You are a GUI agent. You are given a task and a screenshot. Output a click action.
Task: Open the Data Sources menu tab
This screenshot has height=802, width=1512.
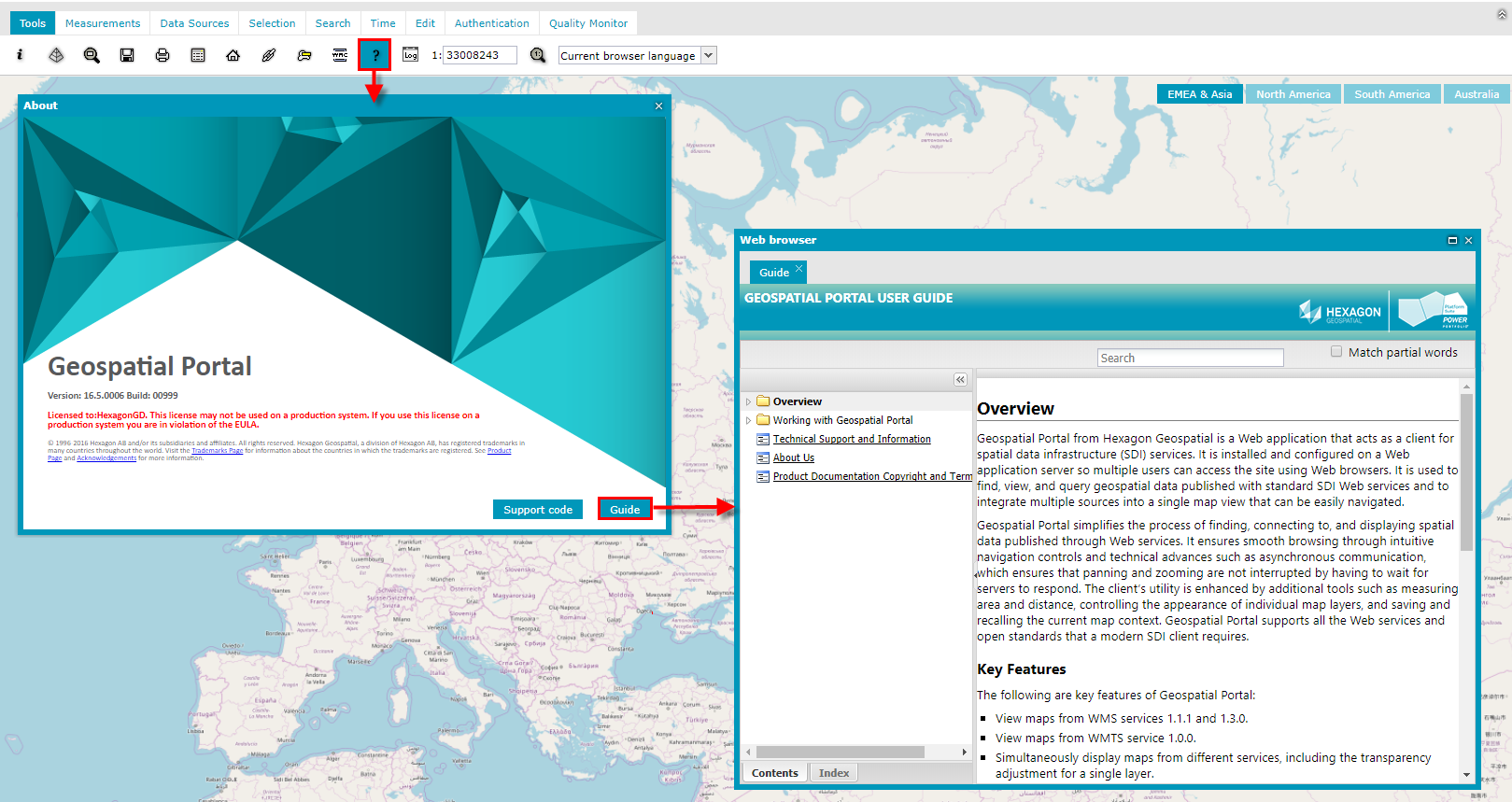pos(194,23)
